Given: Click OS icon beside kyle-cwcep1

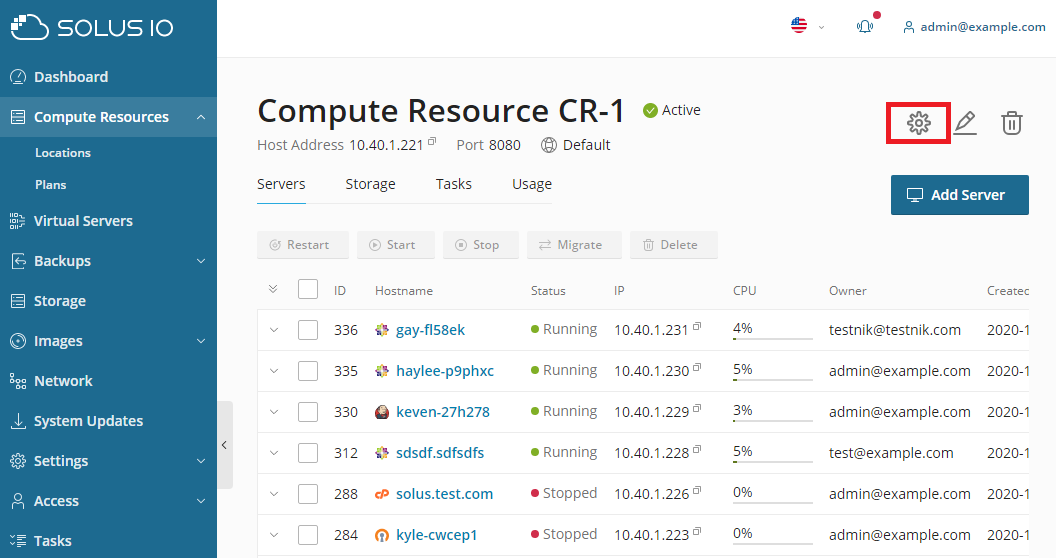Looking at the screenshot, I should pyautogui.click(x=382, y=535).
